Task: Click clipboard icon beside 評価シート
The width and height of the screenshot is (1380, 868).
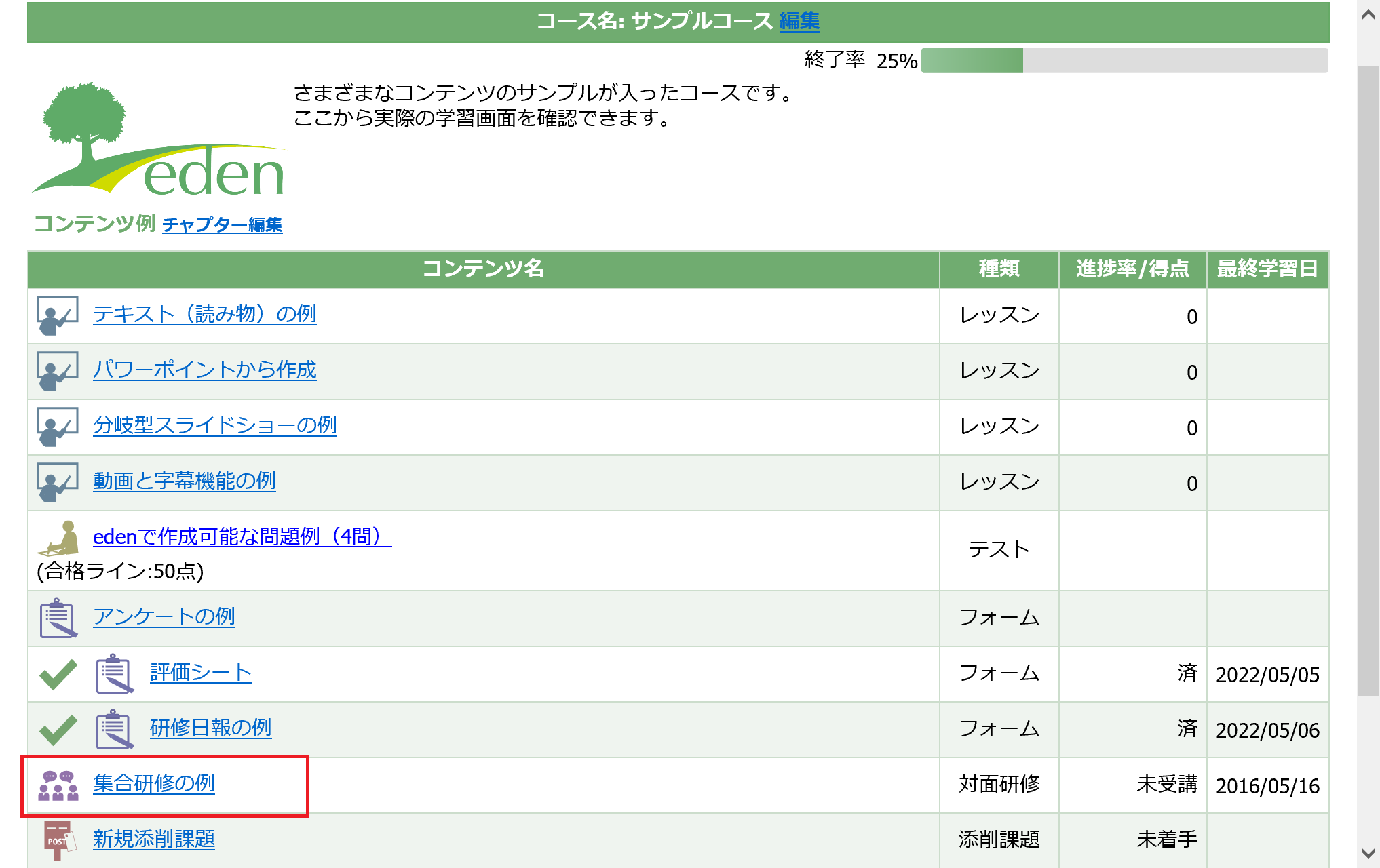Action: (114, 673)
